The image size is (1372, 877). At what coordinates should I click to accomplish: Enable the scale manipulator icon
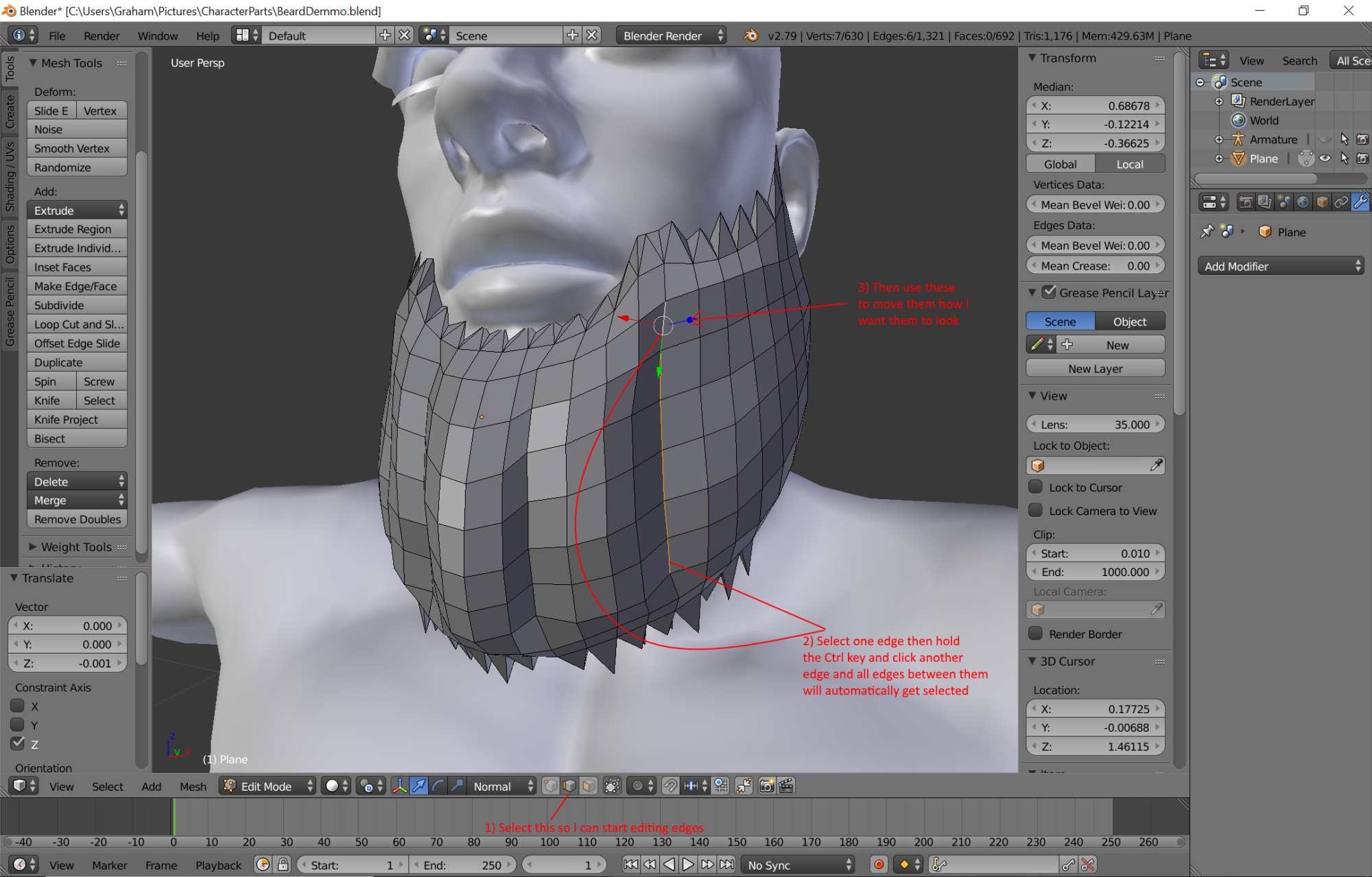457,786
